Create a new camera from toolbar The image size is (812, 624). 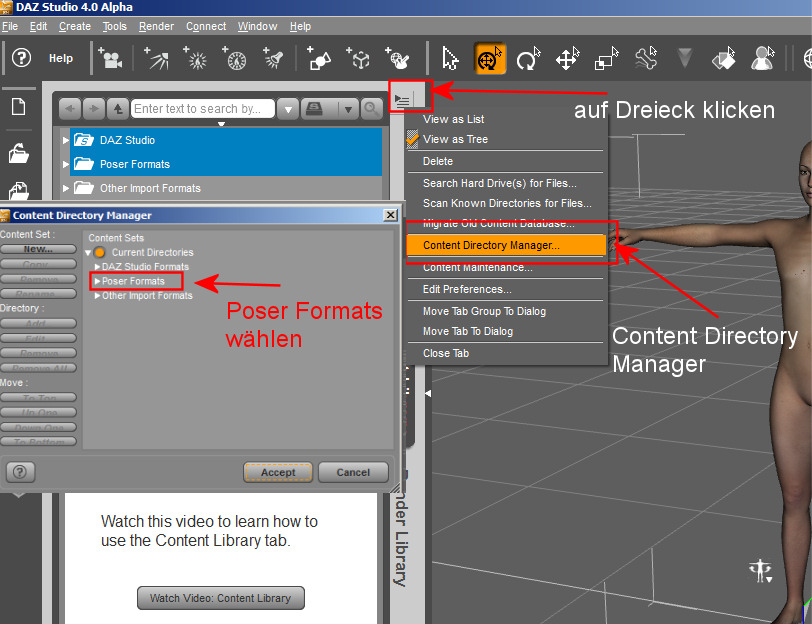point(111,58)
